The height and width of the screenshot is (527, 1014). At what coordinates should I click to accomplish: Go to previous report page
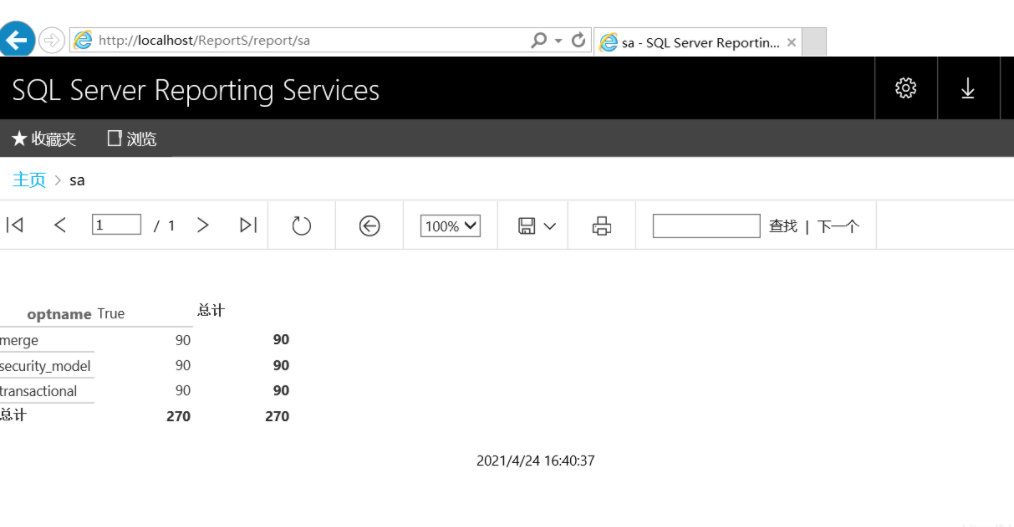click(x=59, y=225)
